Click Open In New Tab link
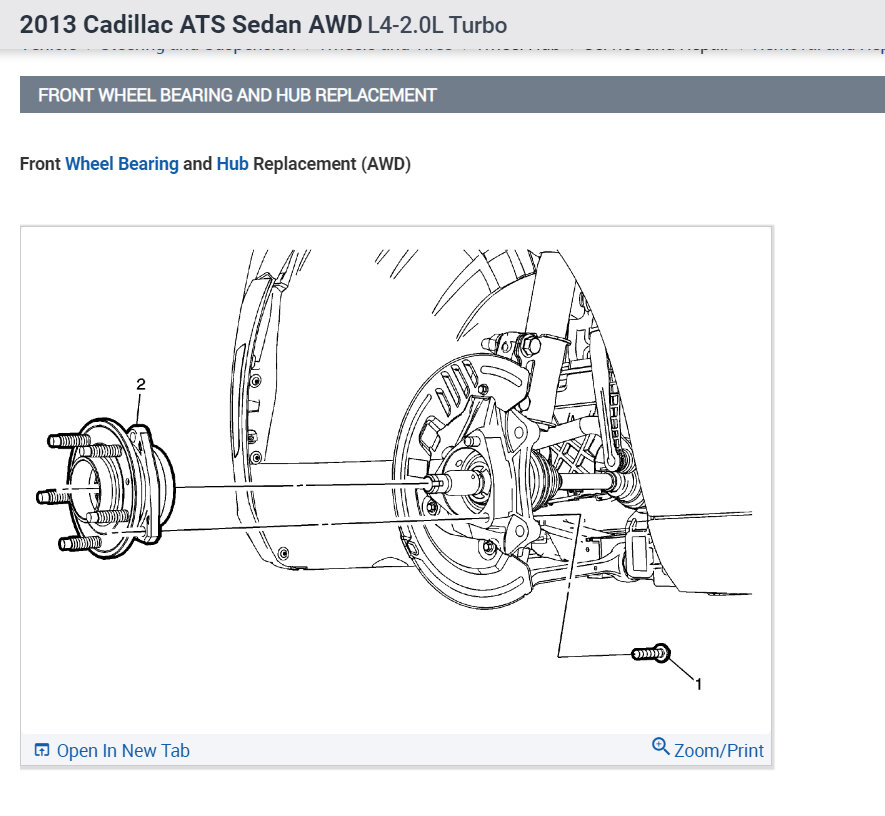The height and width of the screenshot is (816, 885). tap(123, 751)
